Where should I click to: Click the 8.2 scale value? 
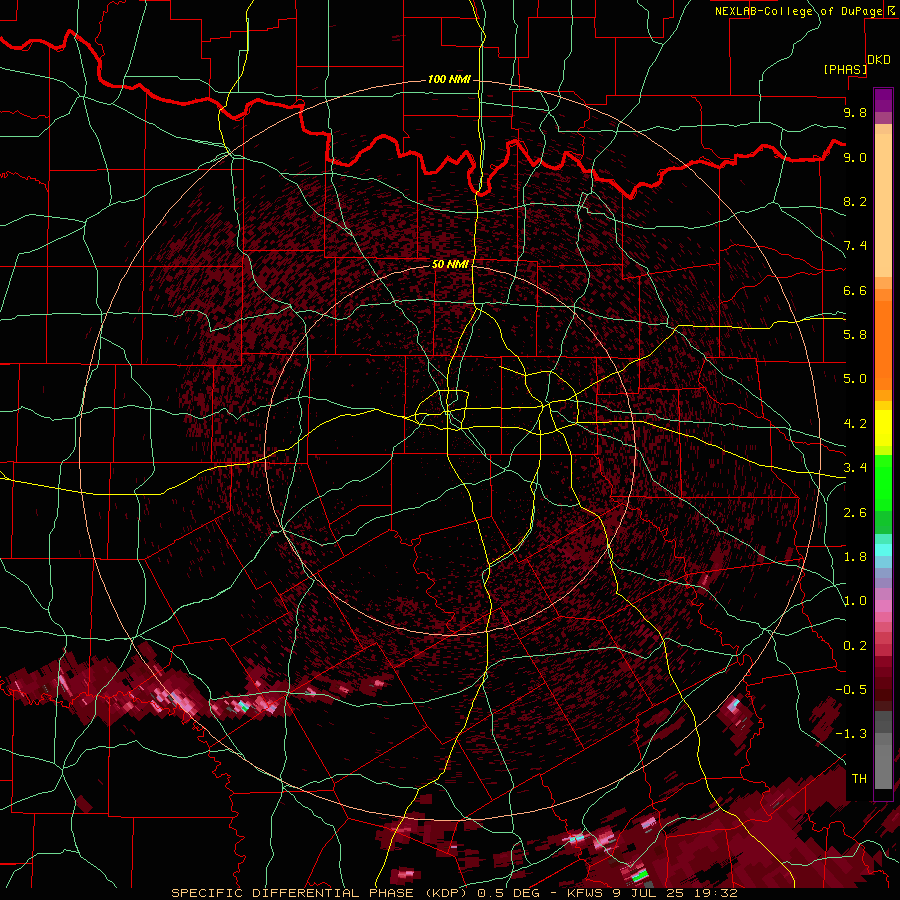855,201
